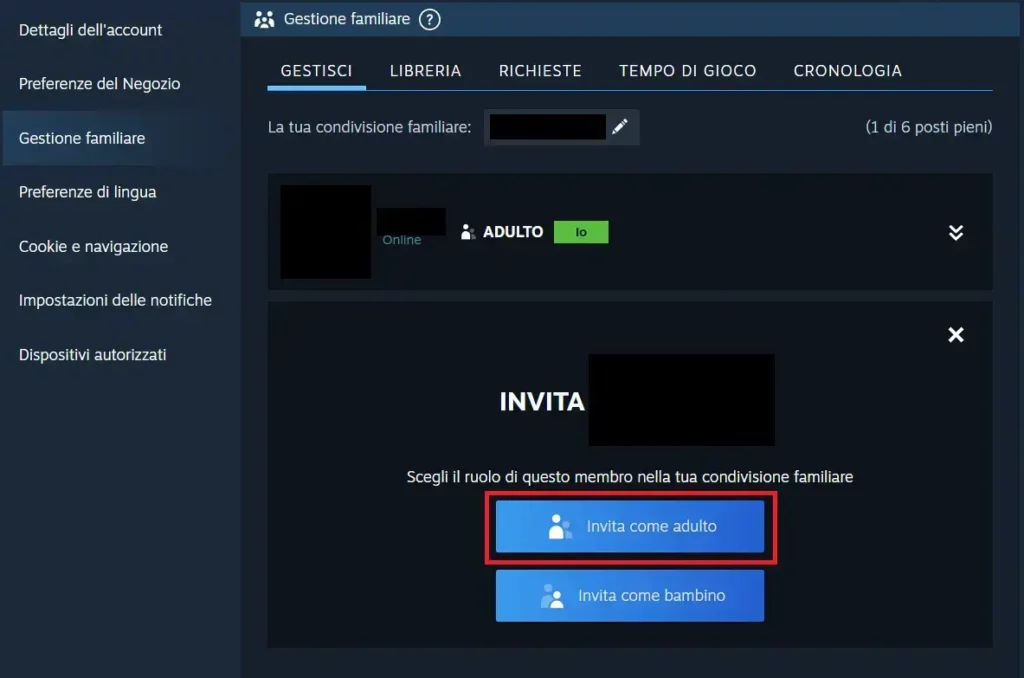The width and height of the screenshot is (1024, 678).
Task: Open RICHIESTE tab
Action: click(x=540, y=70)
